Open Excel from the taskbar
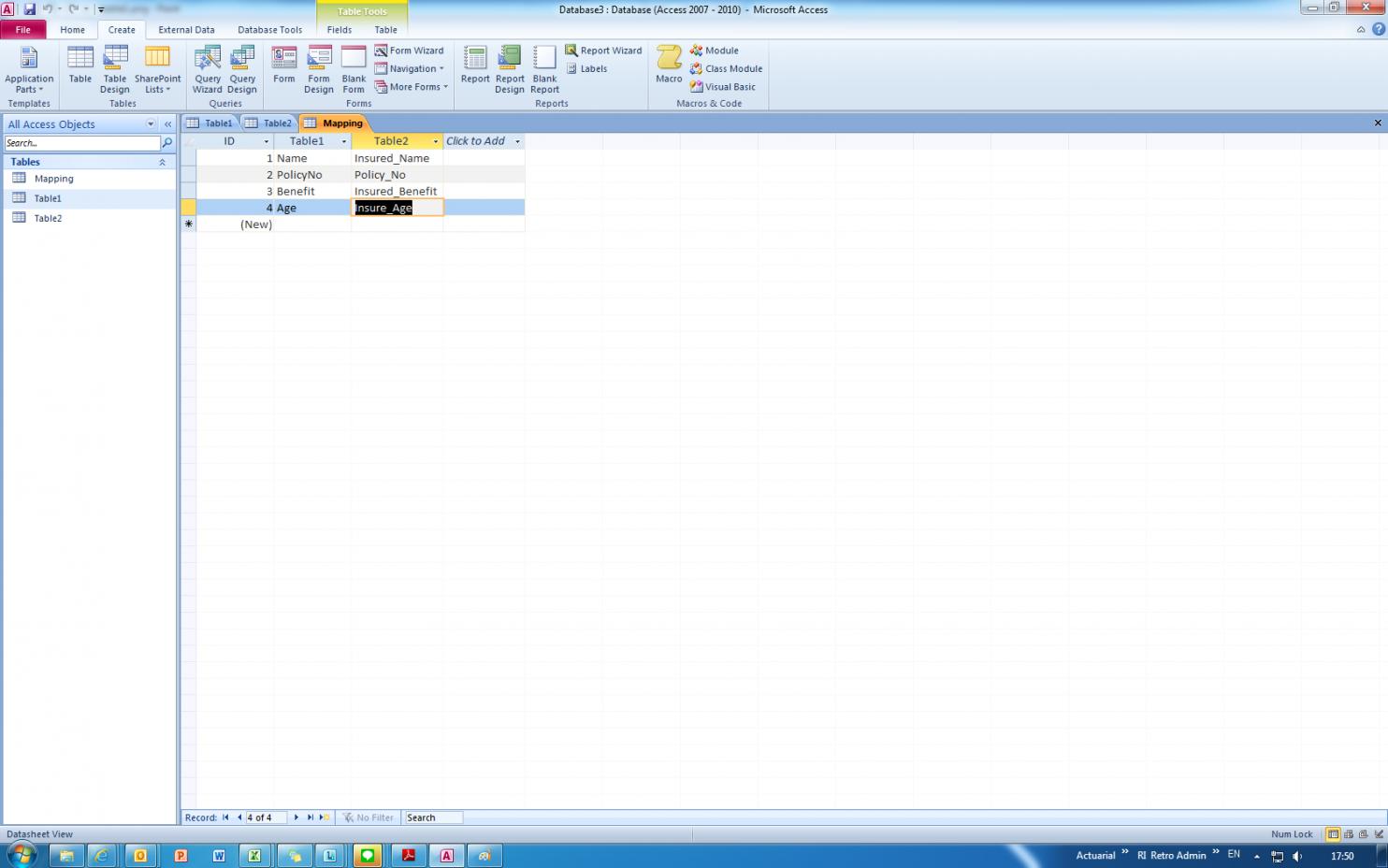1388x868 pixels. (254, 855)
